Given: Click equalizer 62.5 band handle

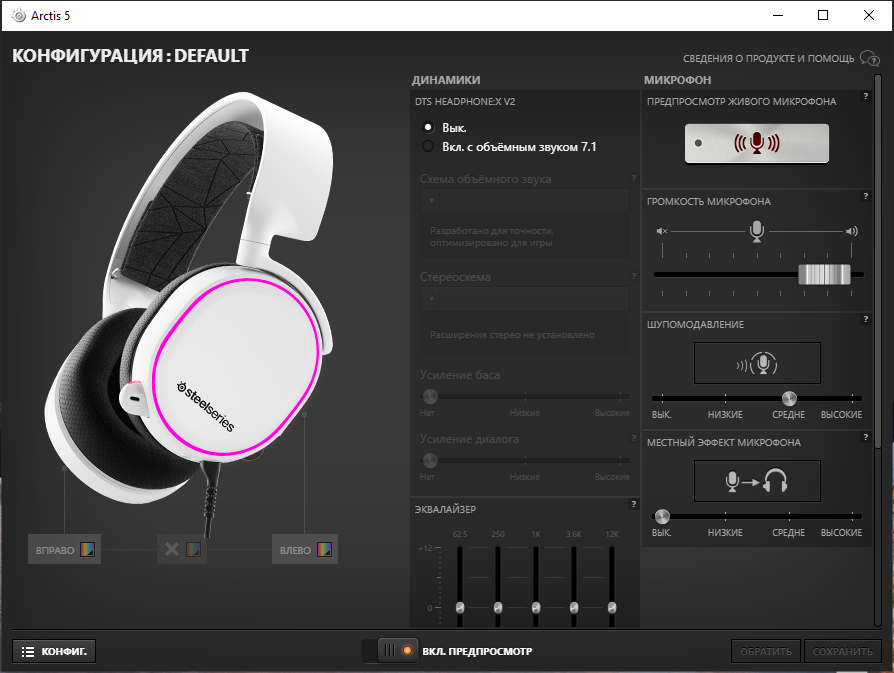Looking at the screenshot, I should (460, 607).
